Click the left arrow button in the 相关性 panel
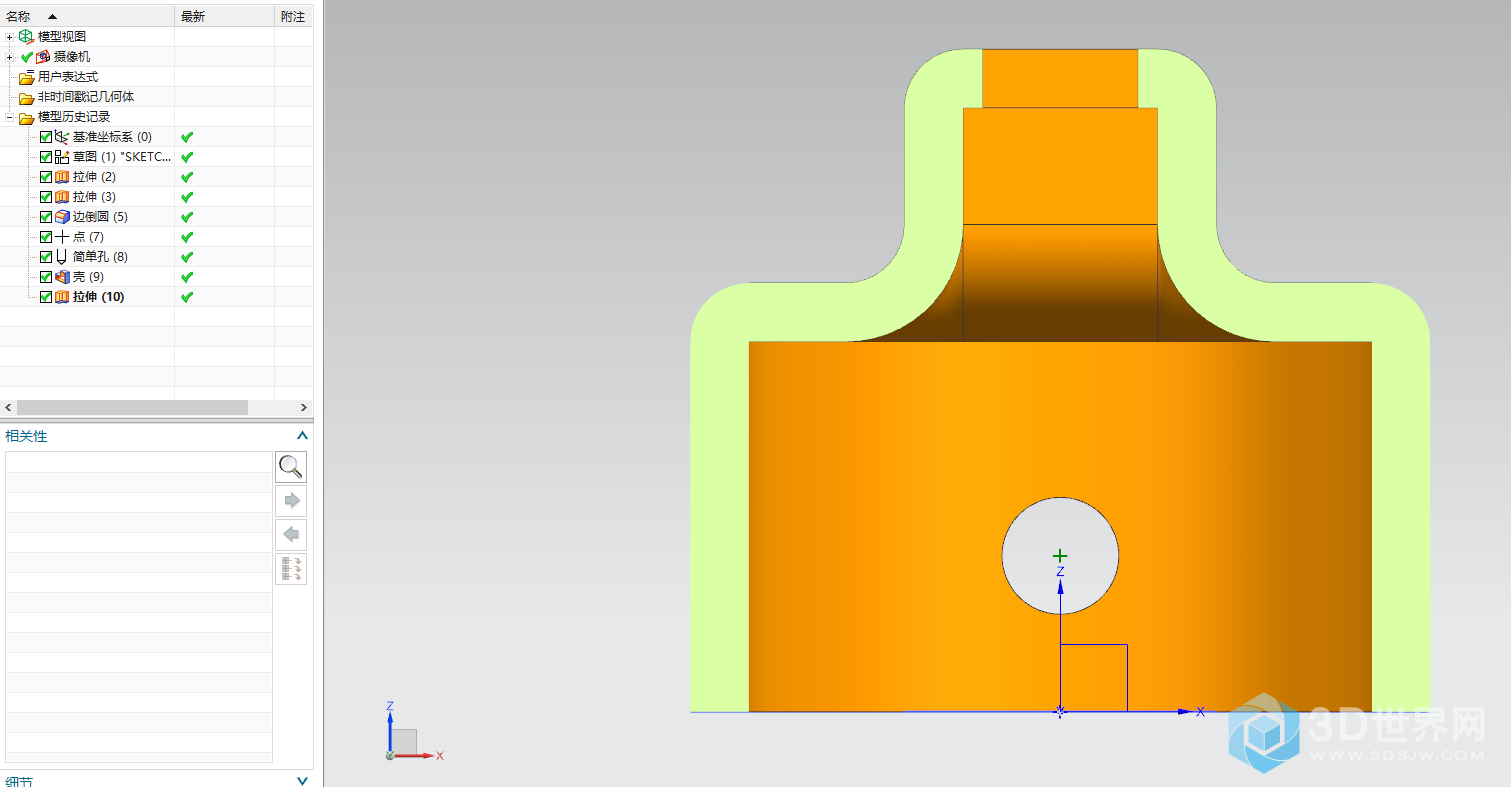 tap(291, 535)
